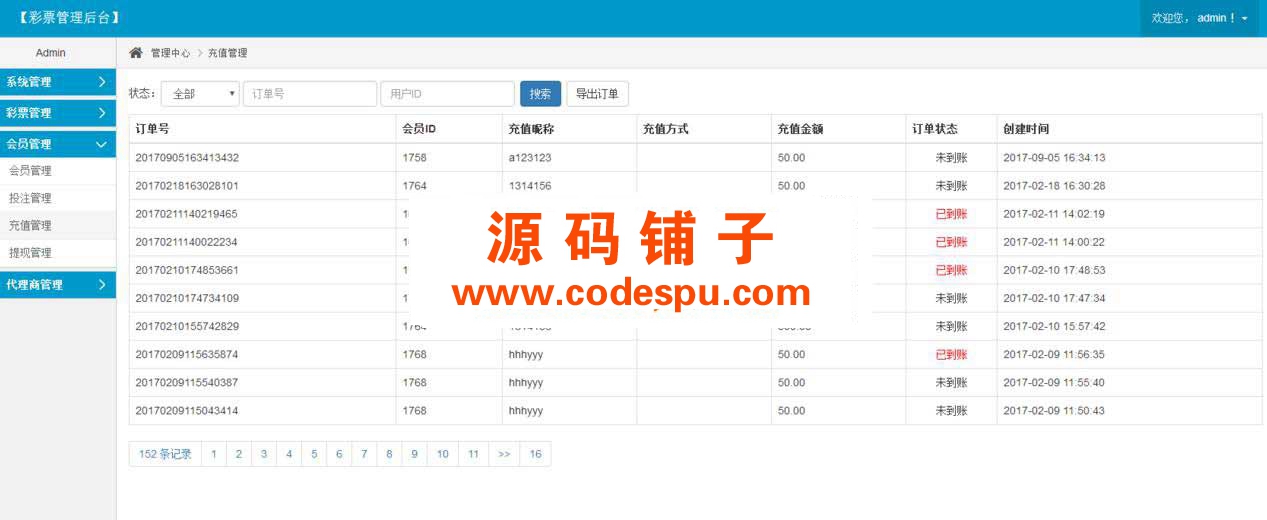Collapse the 会员管理 sidebar section

point(58,144)
